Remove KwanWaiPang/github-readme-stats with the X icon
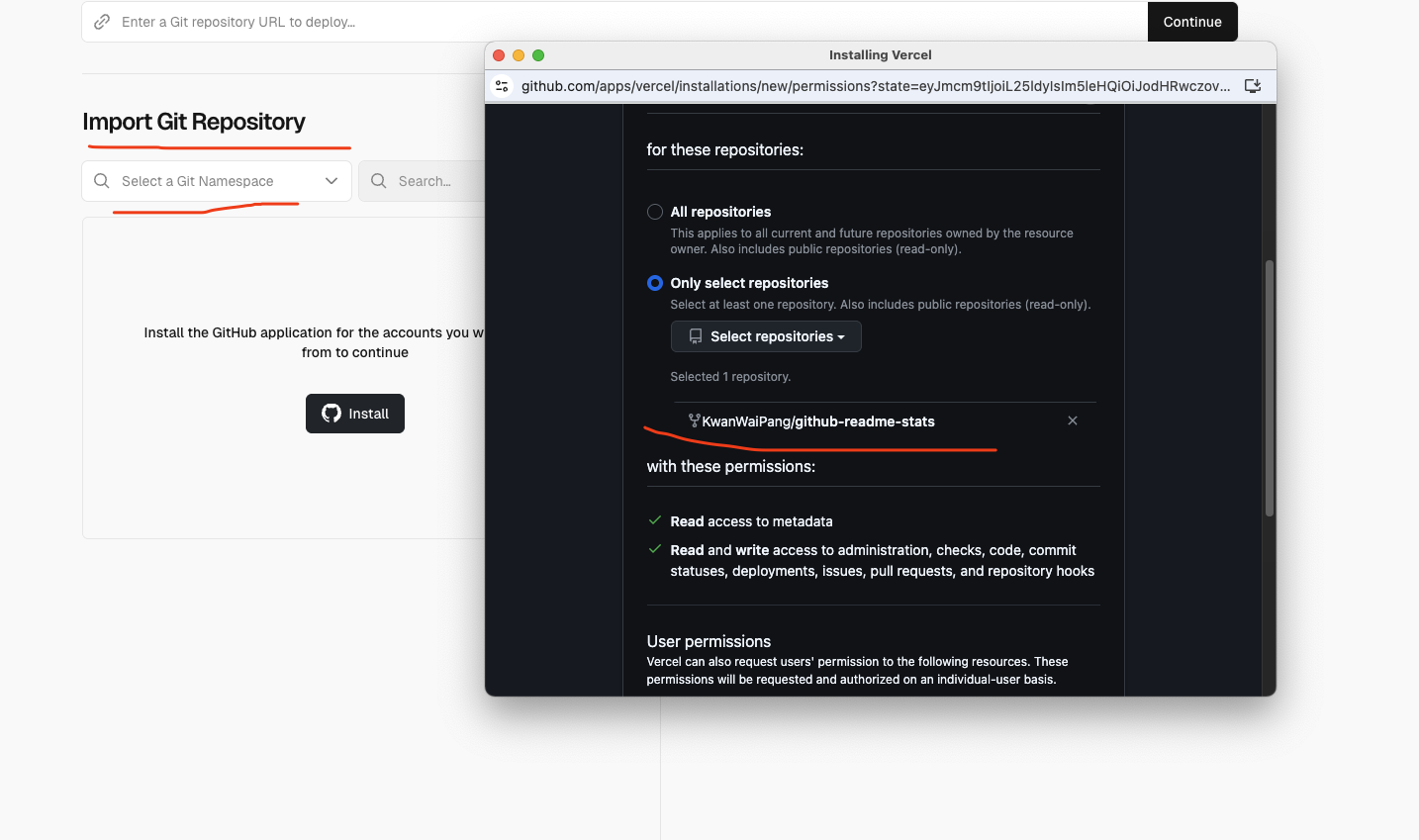The image size is (1419, 840). click(1072, 421)
